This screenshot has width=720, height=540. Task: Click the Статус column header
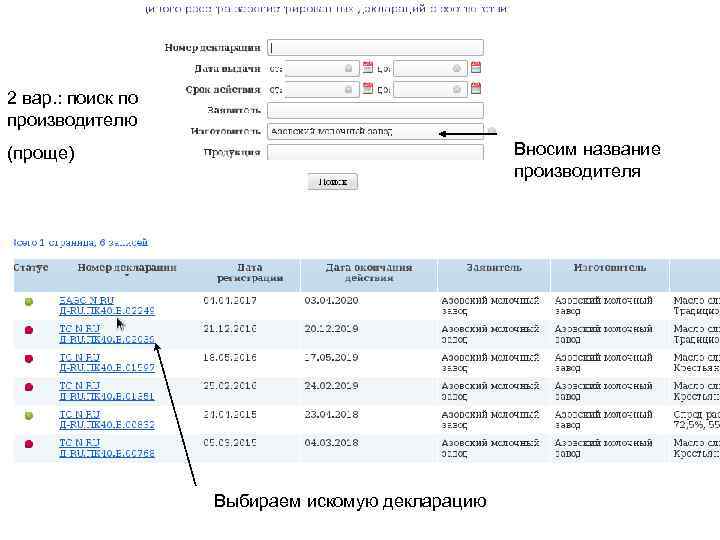31,268
